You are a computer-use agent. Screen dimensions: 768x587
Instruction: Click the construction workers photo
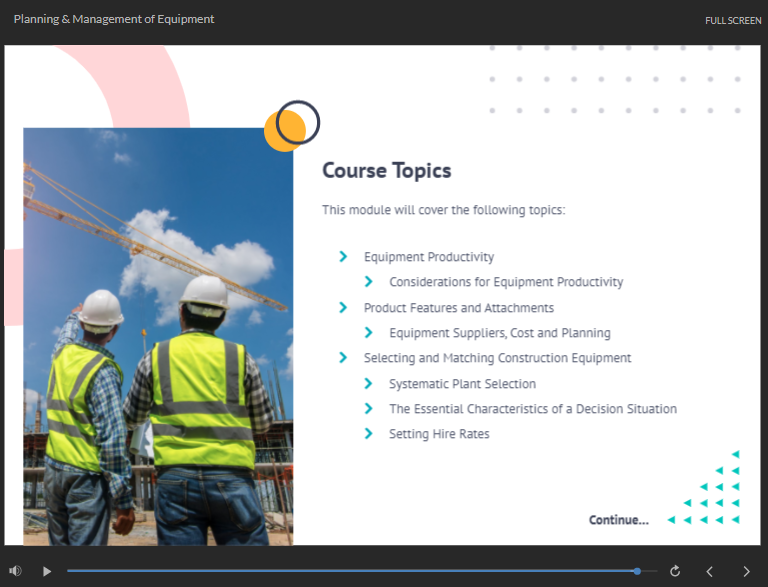[x=158, y=337]
